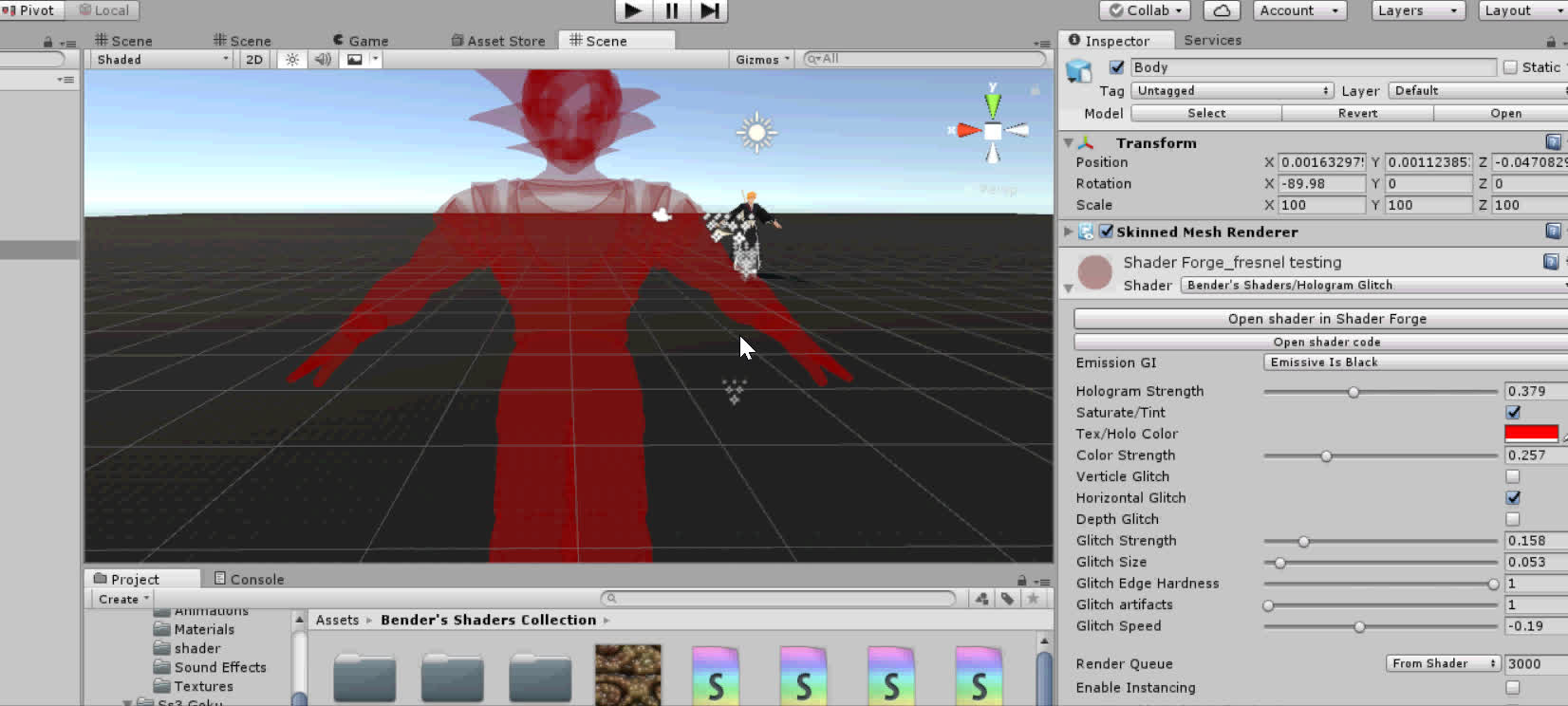
Task: Toggle scene audio speaker icon
Action: tap(323, 59)
